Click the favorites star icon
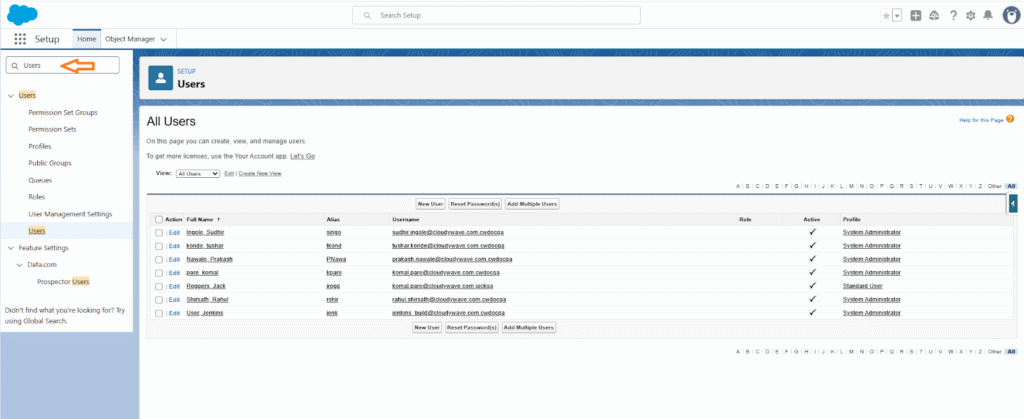Screen dimensions: 1024x419 tap(885, 15)
